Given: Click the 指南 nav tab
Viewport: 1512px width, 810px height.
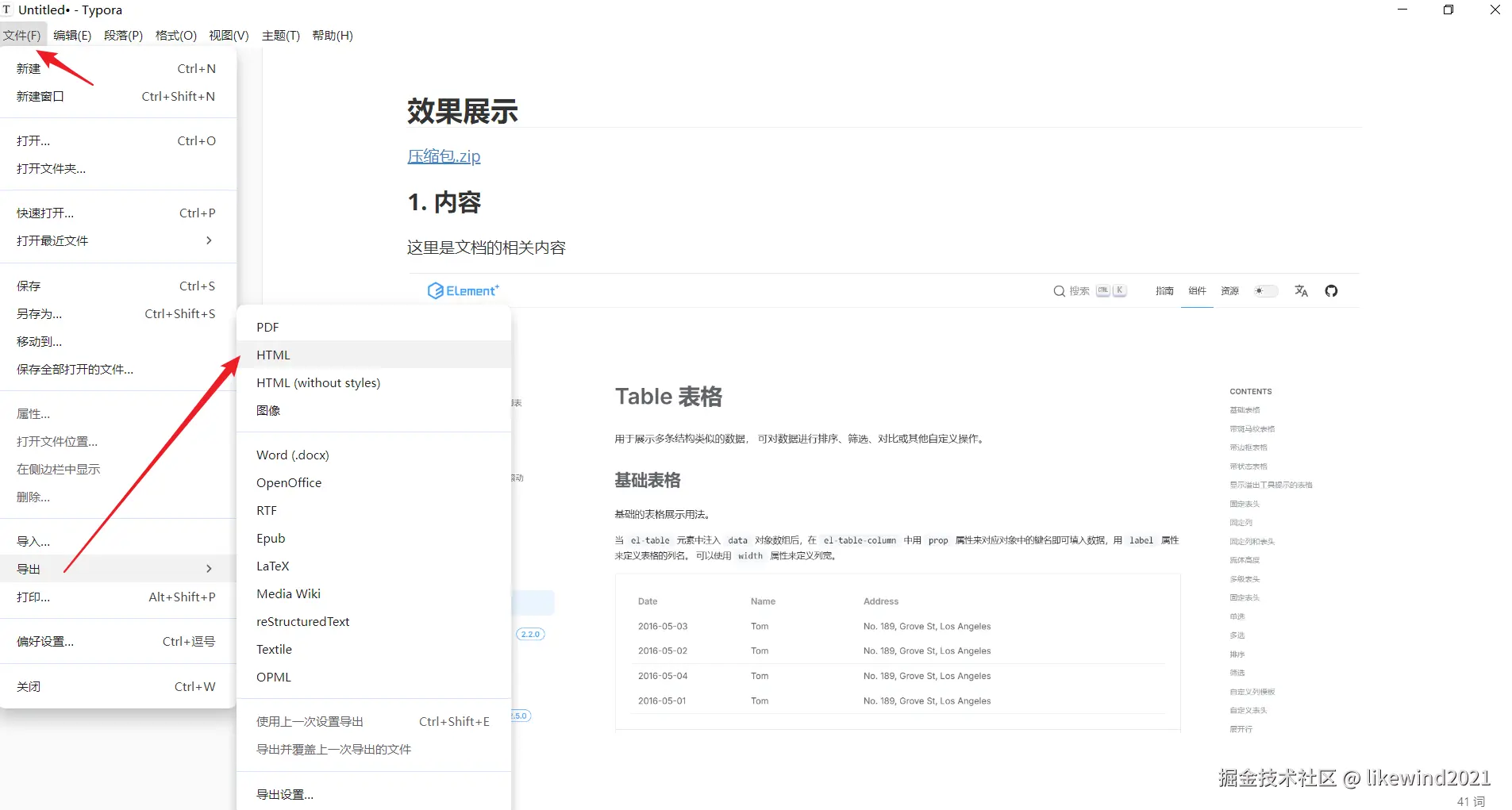Looking at the screenshot, I should [1164, 291].
